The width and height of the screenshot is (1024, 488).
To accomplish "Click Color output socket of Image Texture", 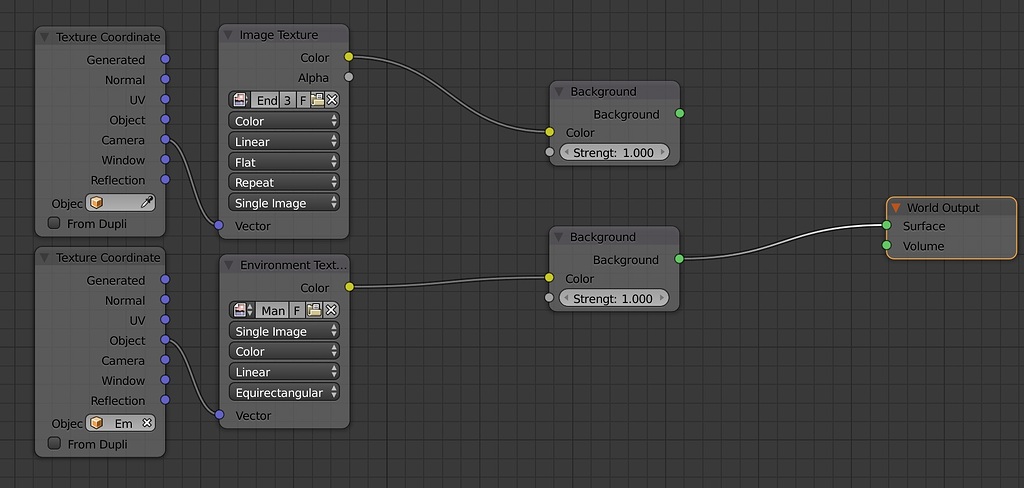I will tap(349, 57).
